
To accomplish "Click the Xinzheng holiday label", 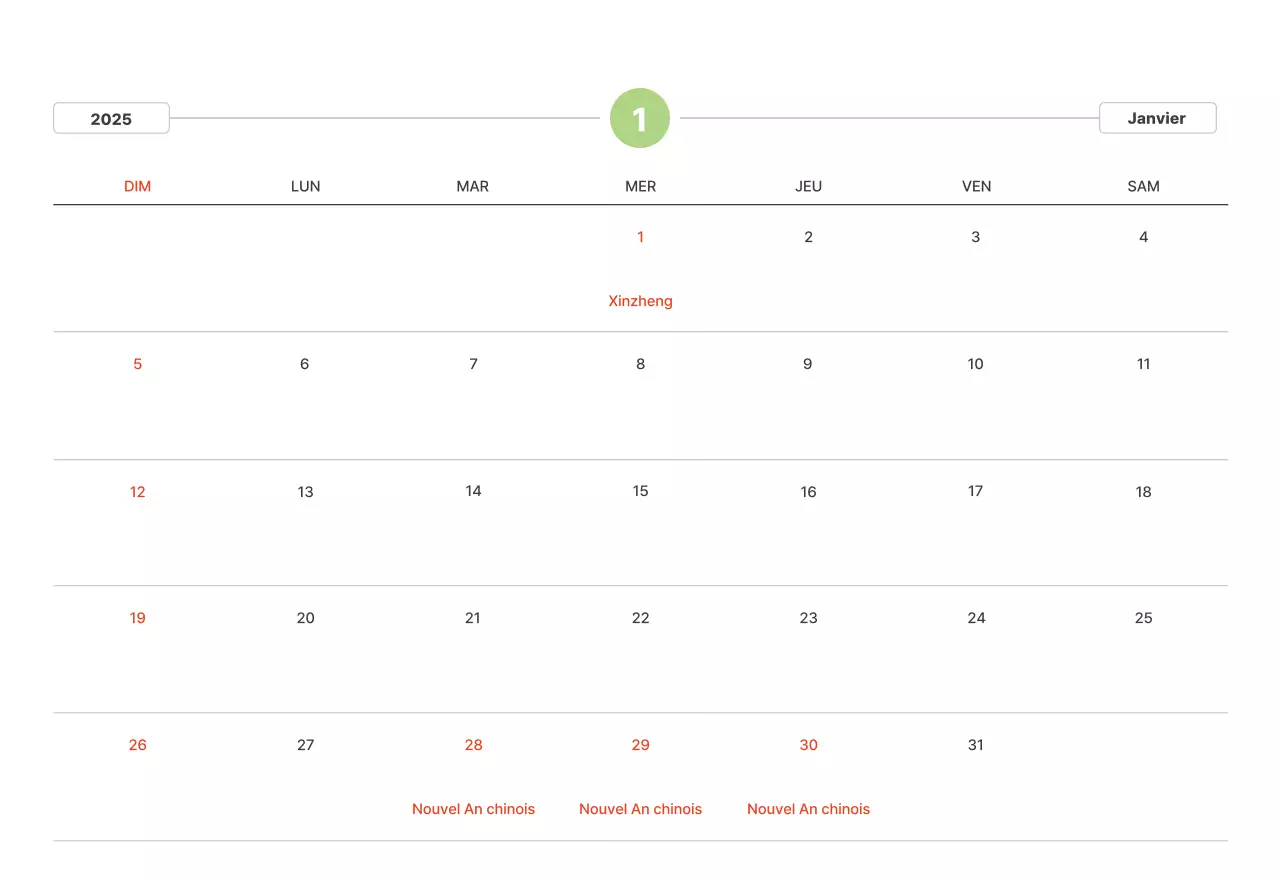I will tap(640, 301).
